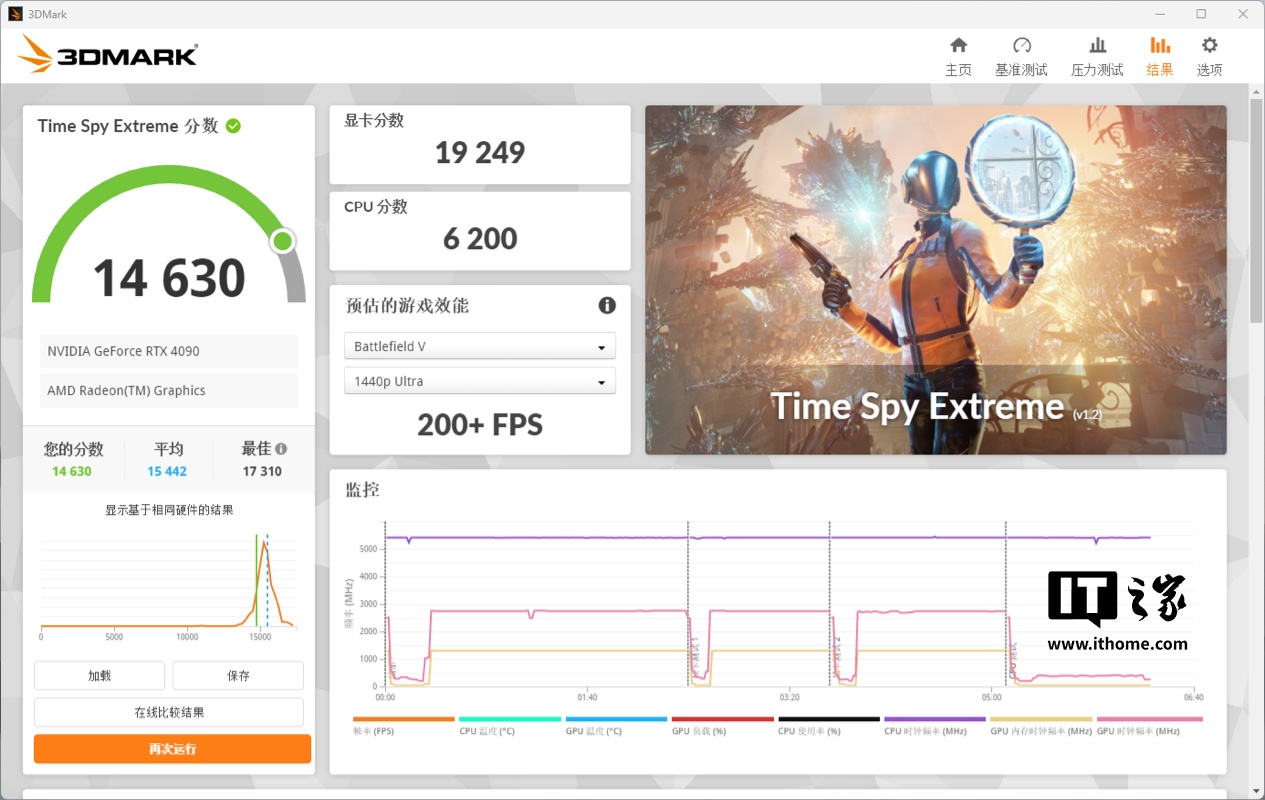Toggle the GPU 时钟频率 pink legend swatch

point(1150,718)
